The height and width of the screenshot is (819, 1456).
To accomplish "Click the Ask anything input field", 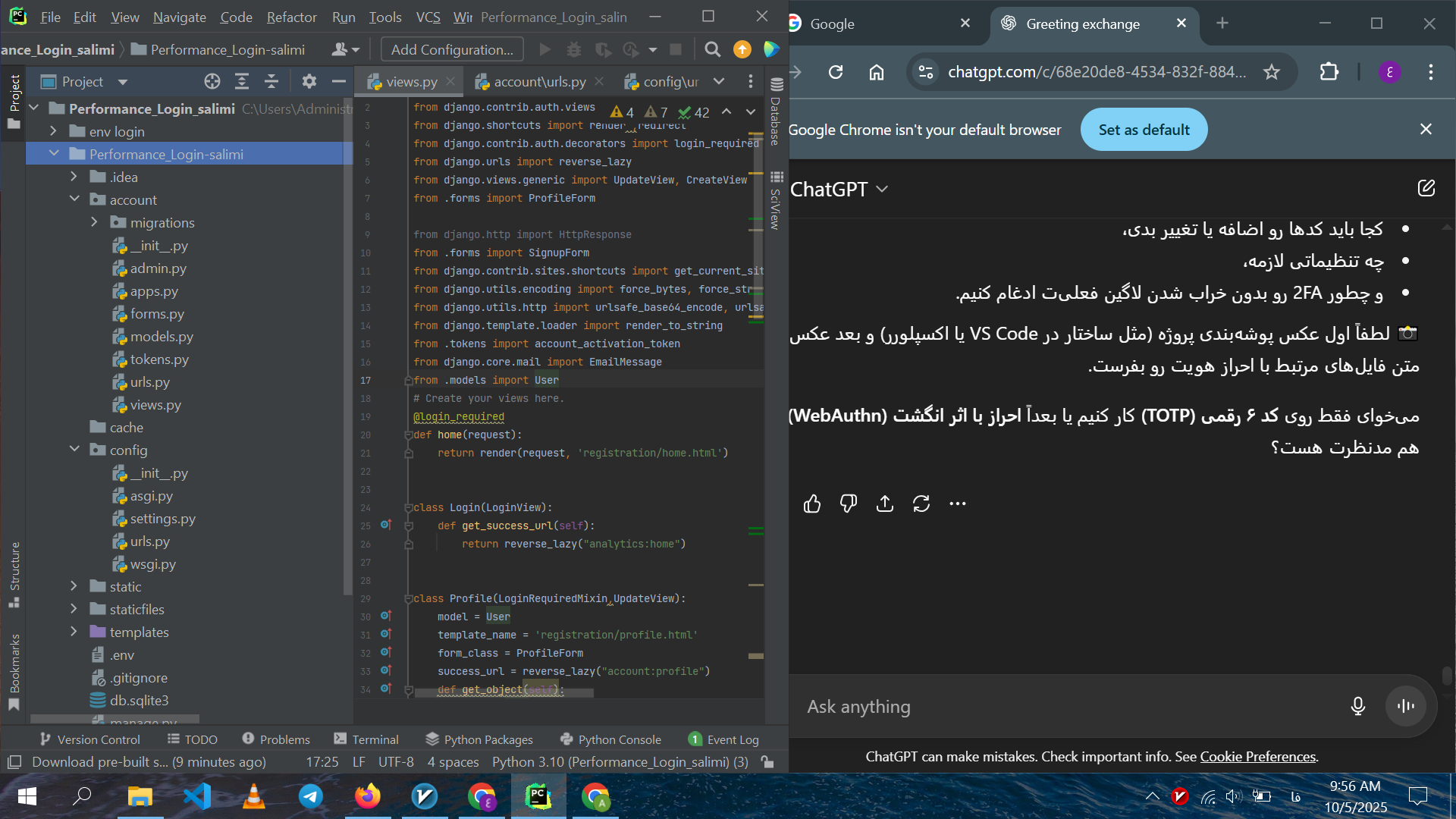I will coord(1069,706).
